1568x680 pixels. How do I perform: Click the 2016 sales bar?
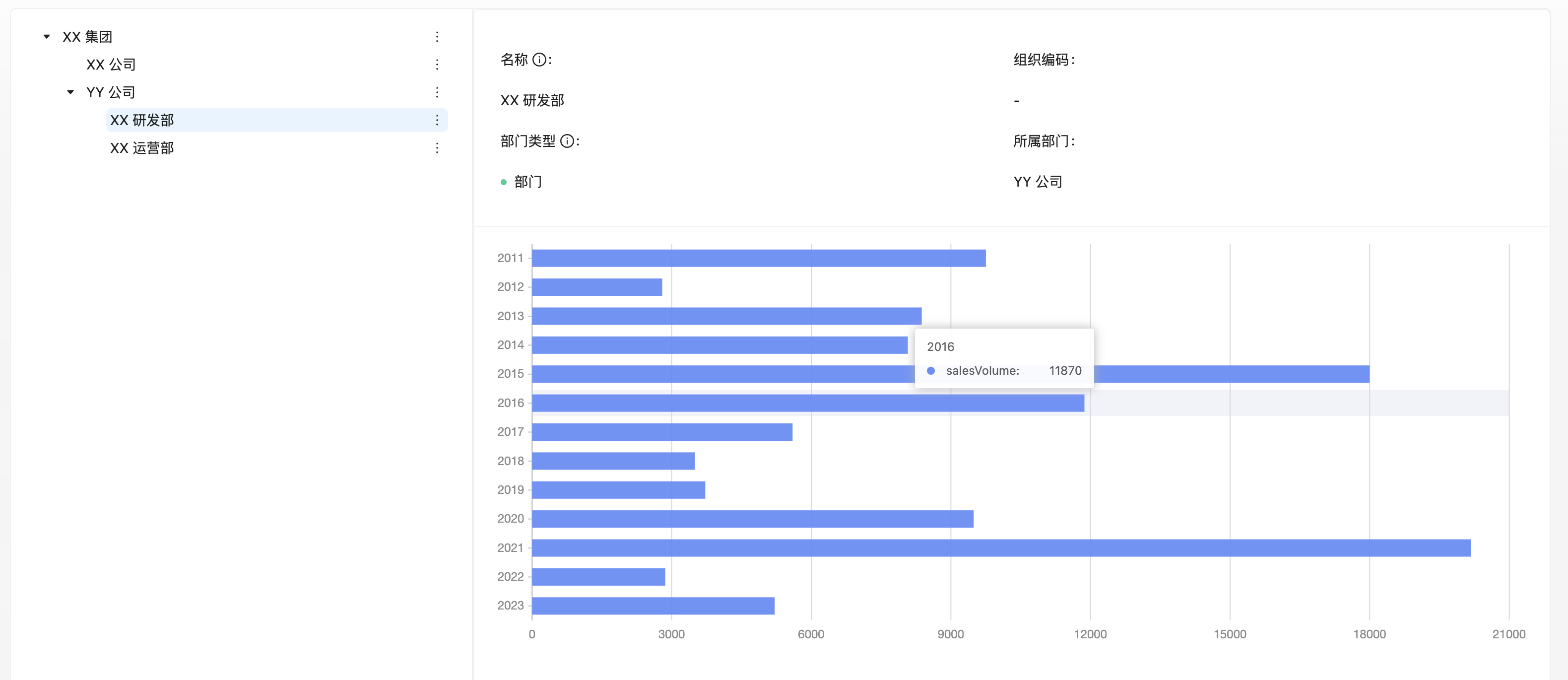[808, 403]
